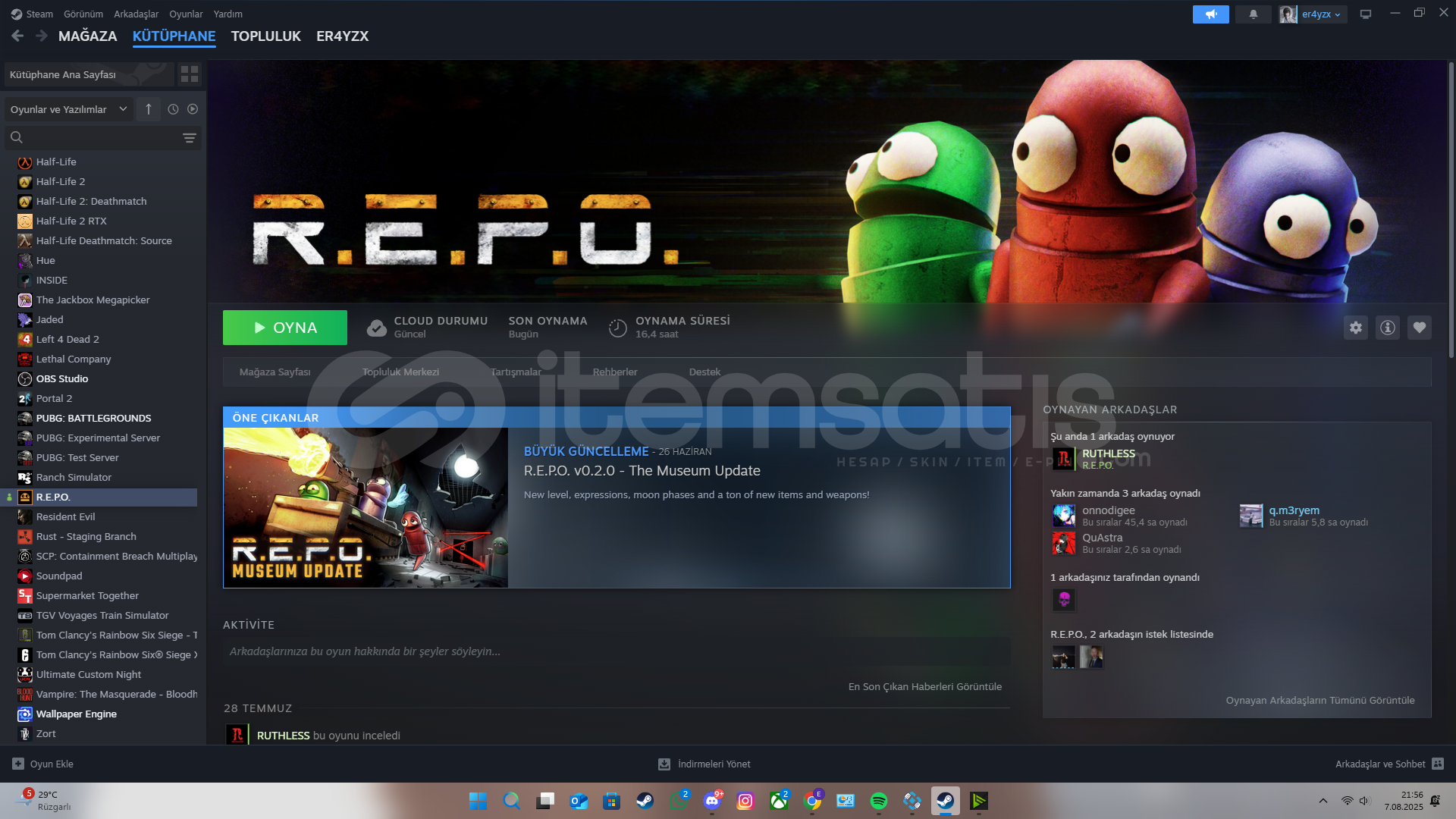Open Kütüphane Ana Sayfası button
1456x819 pixels.
(89, 74)
